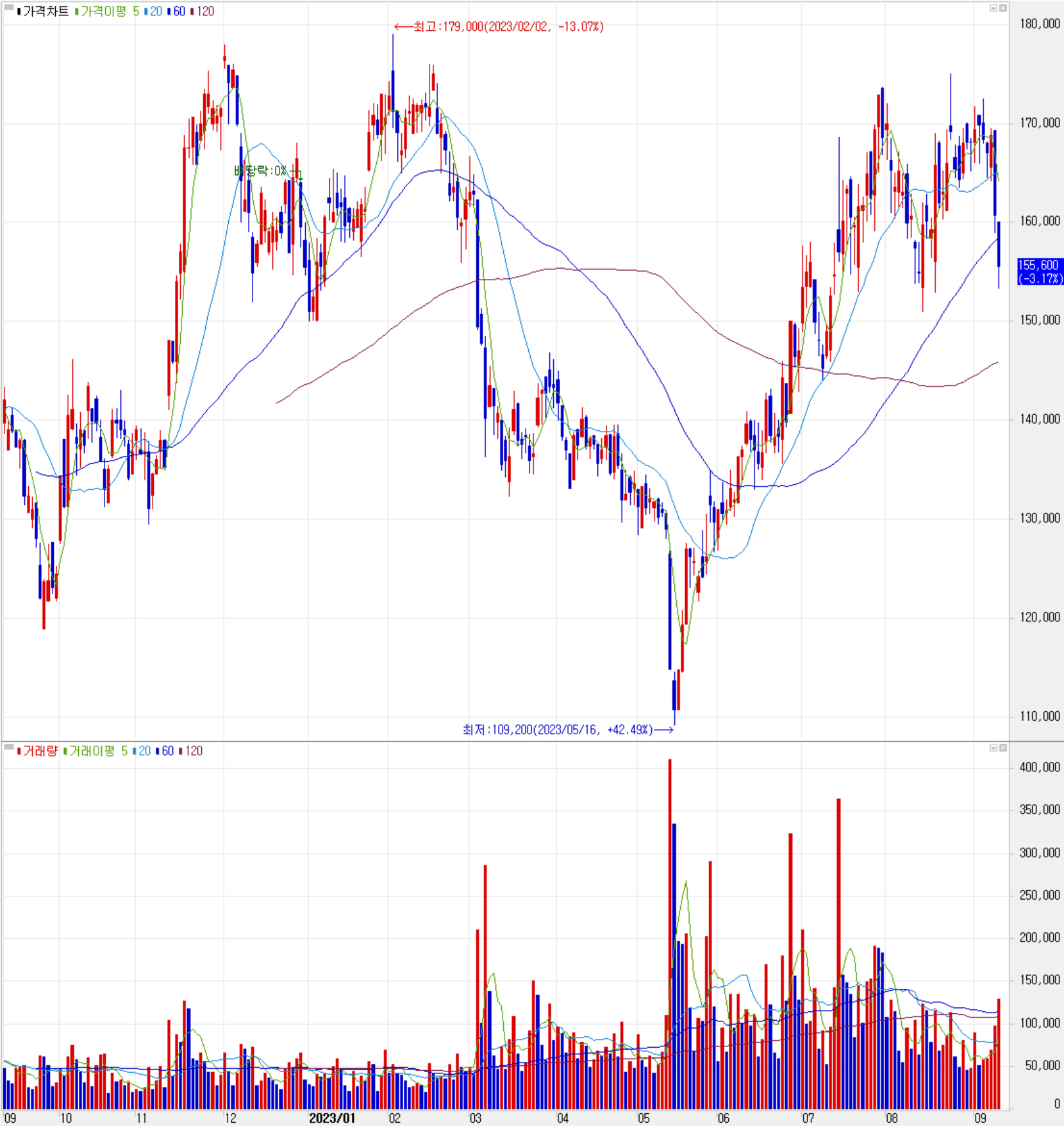Click the current price tag 155,600

[x=1040, y=271]
